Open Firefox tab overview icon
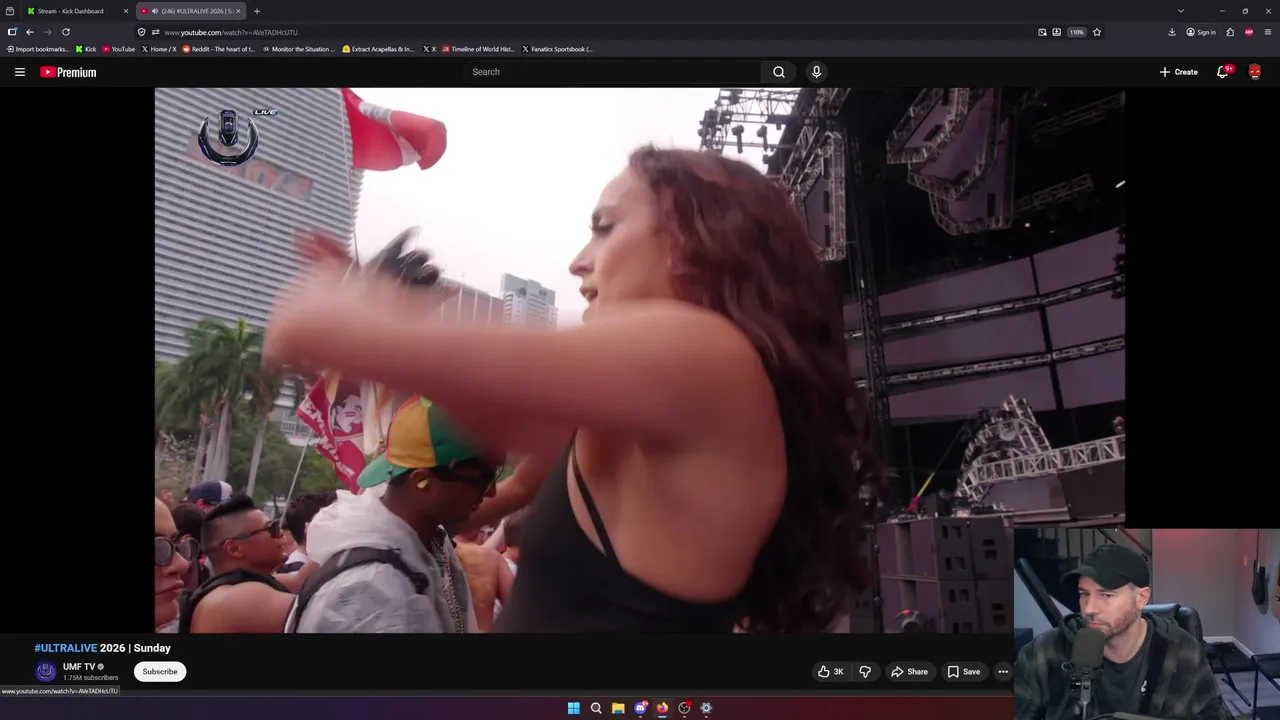The width and height of the screenshot is (1280, 720). pyautogui.click(x=10, y=11)
